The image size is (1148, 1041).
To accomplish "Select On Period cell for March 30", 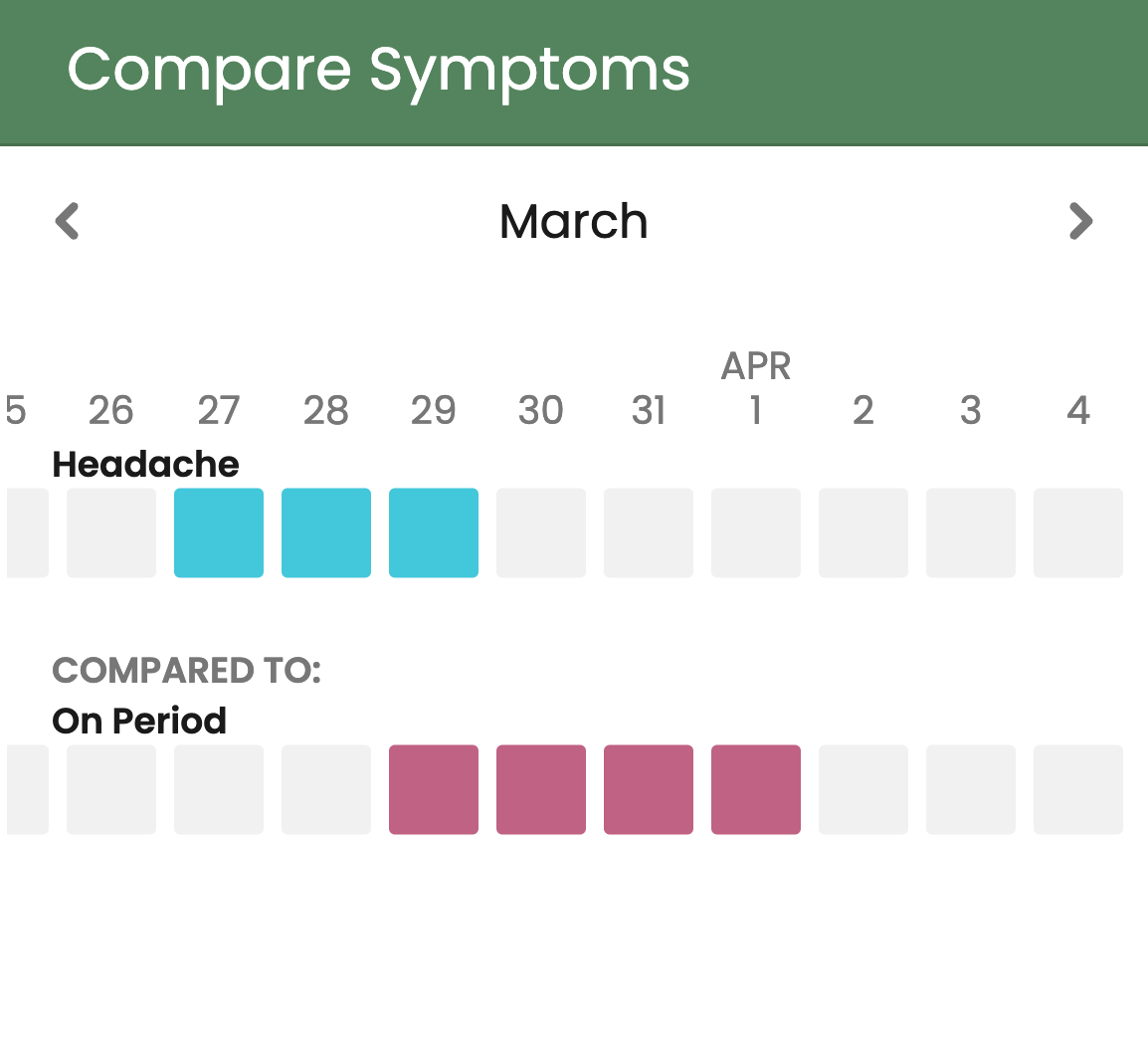I will (541, 789).
